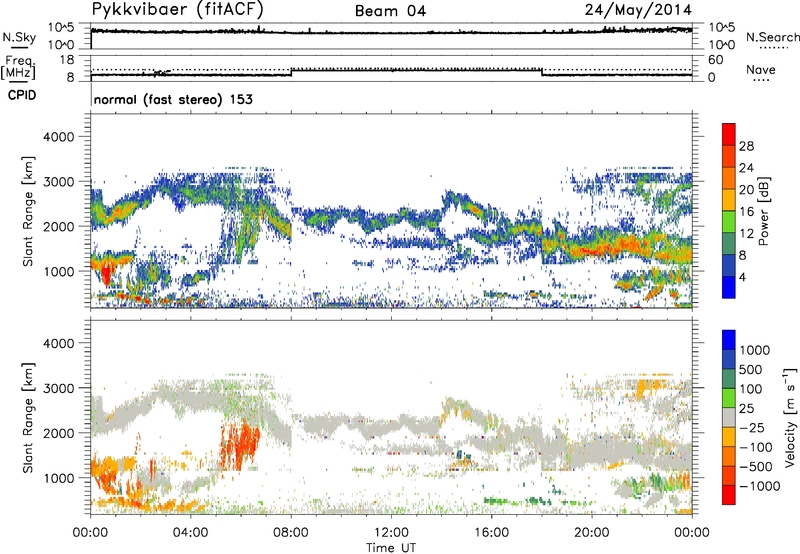Click '60' on the right Nave axis
Image resolution: width=800 pixels, height=554 pixels.
click(715, 60)
